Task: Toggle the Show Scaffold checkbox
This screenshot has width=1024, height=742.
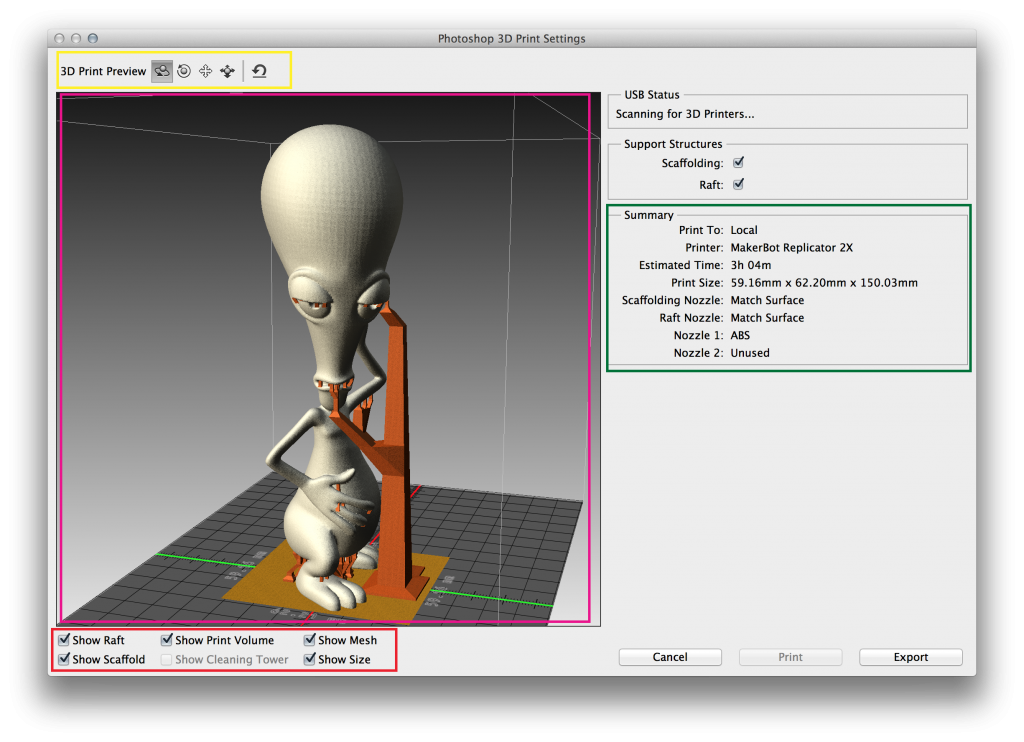Action: click(x=64, y=659)
